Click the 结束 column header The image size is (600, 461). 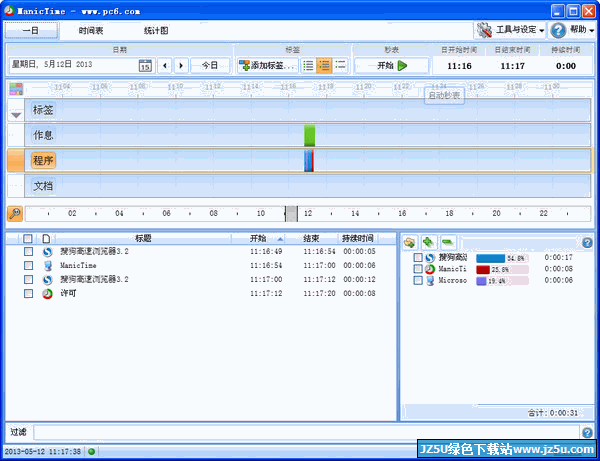311,239
